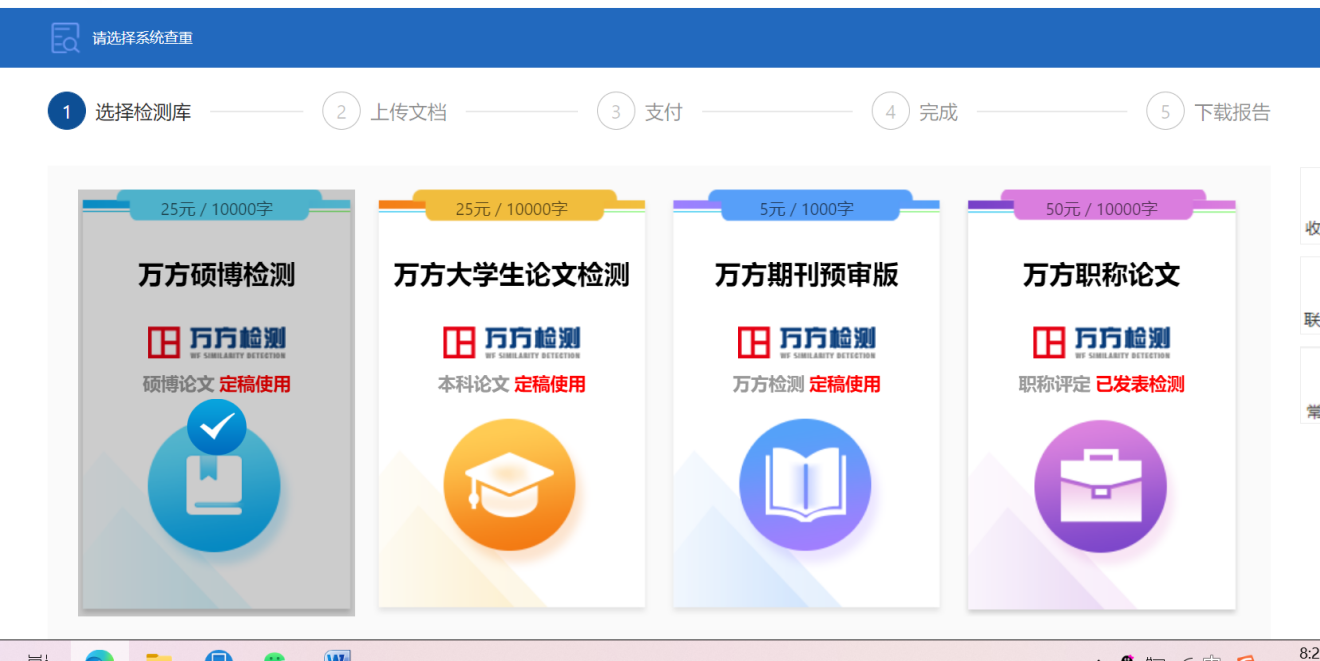Click the document search icon in the header

click(65, 38)
